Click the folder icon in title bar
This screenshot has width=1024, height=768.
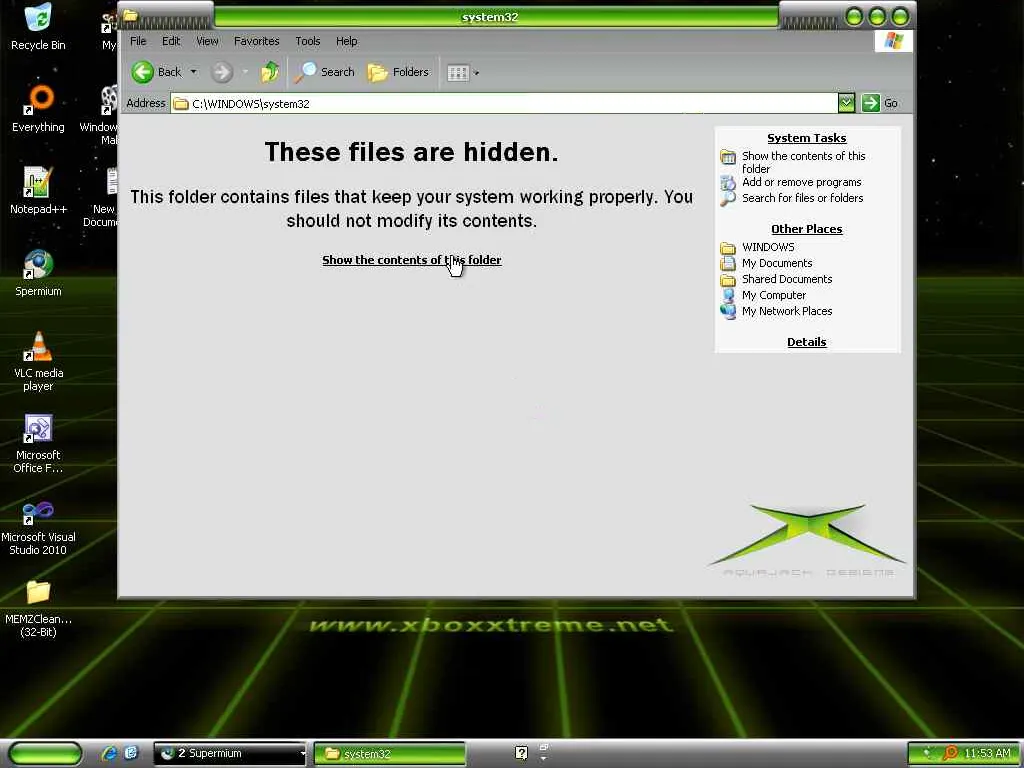[x=131, y=14]
